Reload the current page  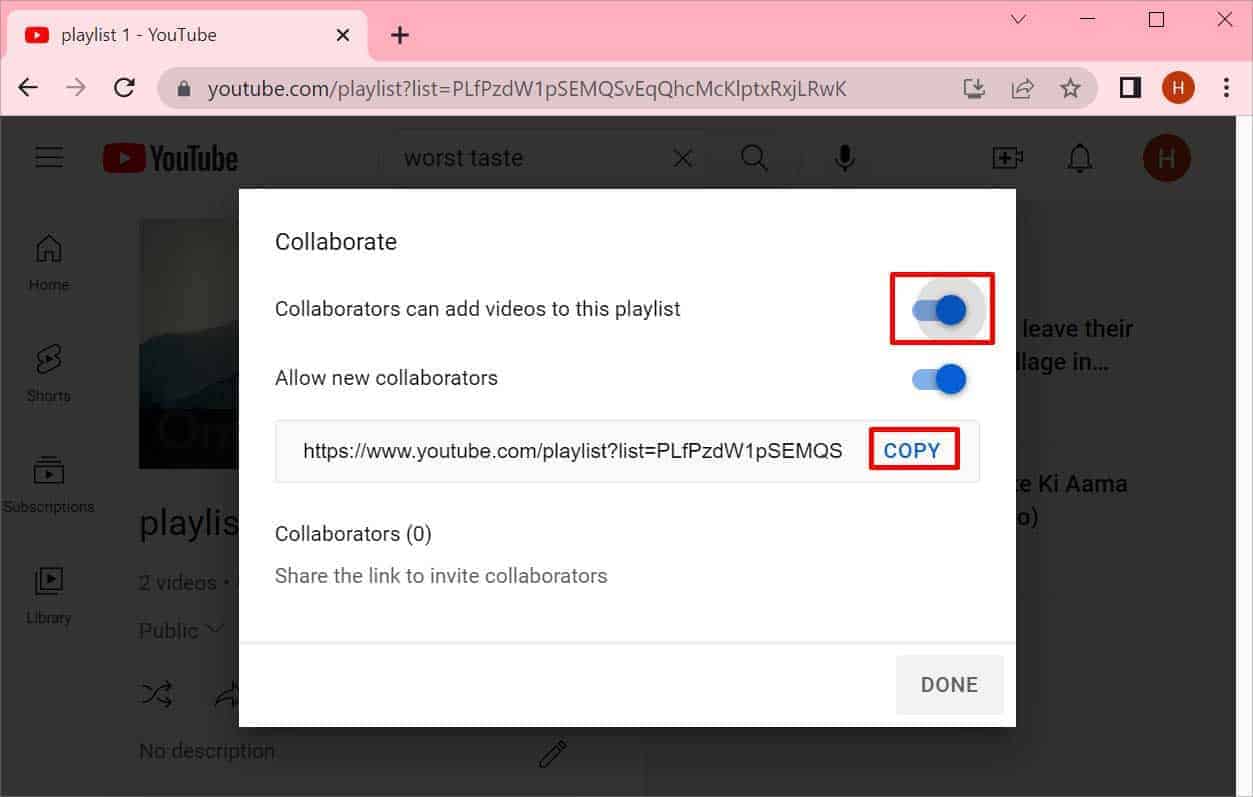[124, 89]
